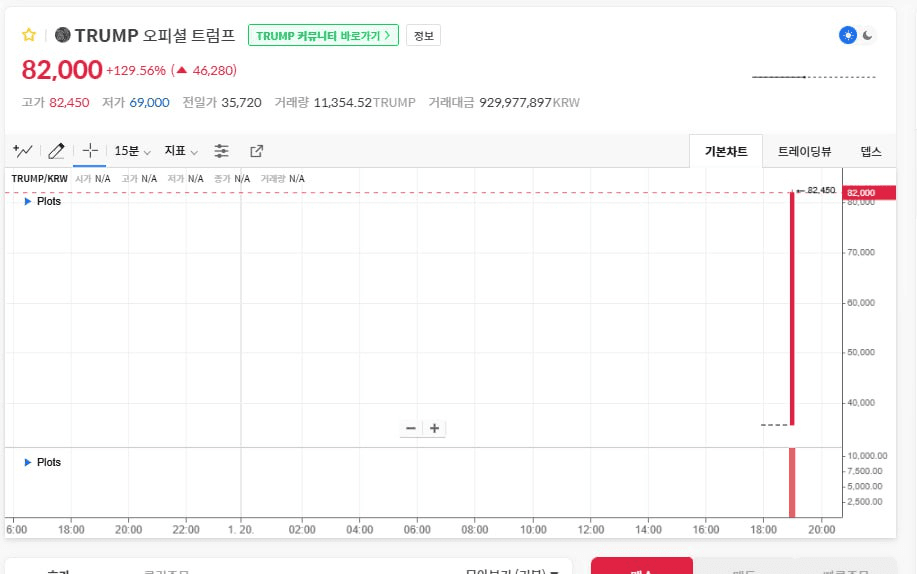
Task: Select the crosshair cursor tool
Action: [x=90, y=151]
